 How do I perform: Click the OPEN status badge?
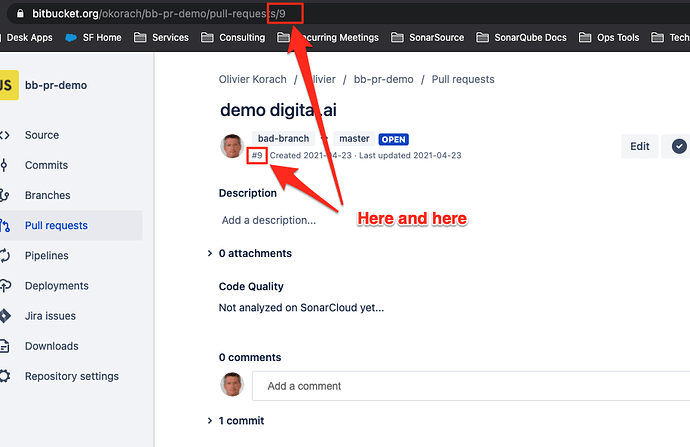pos(393,139)
